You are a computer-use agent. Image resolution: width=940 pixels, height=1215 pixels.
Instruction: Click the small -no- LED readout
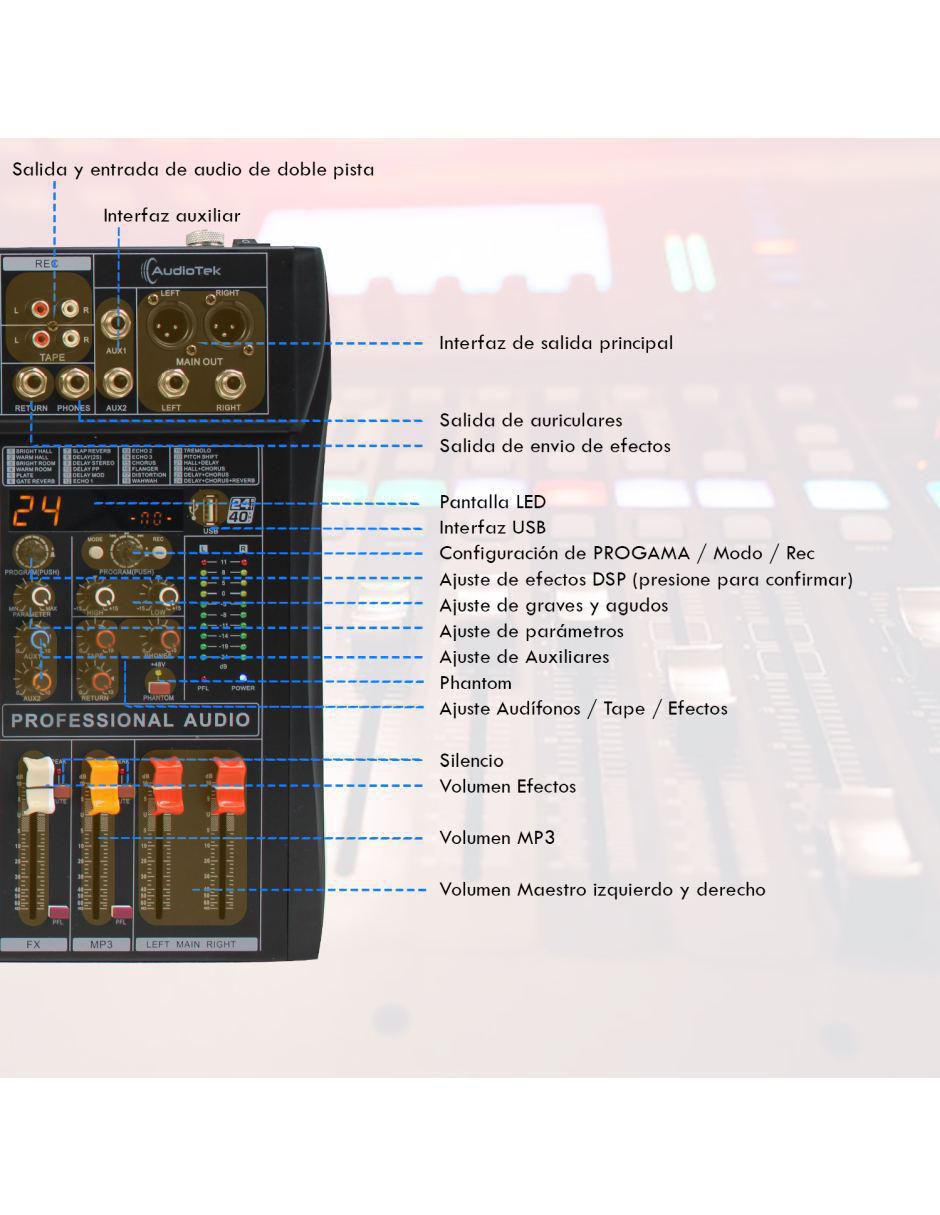point(151,519)
